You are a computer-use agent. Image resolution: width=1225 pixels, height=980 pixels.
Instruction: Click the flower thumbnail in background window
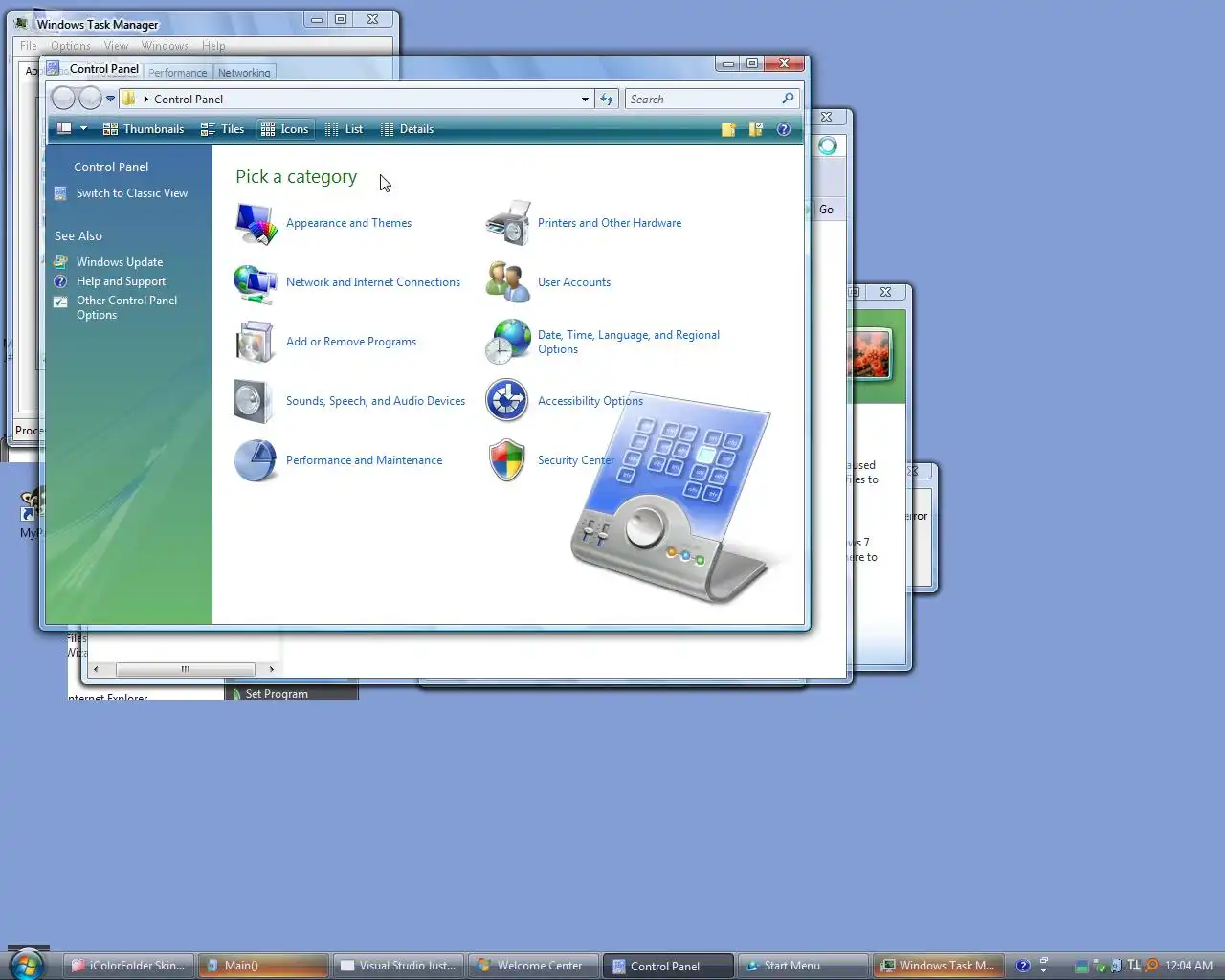(869, 353)
